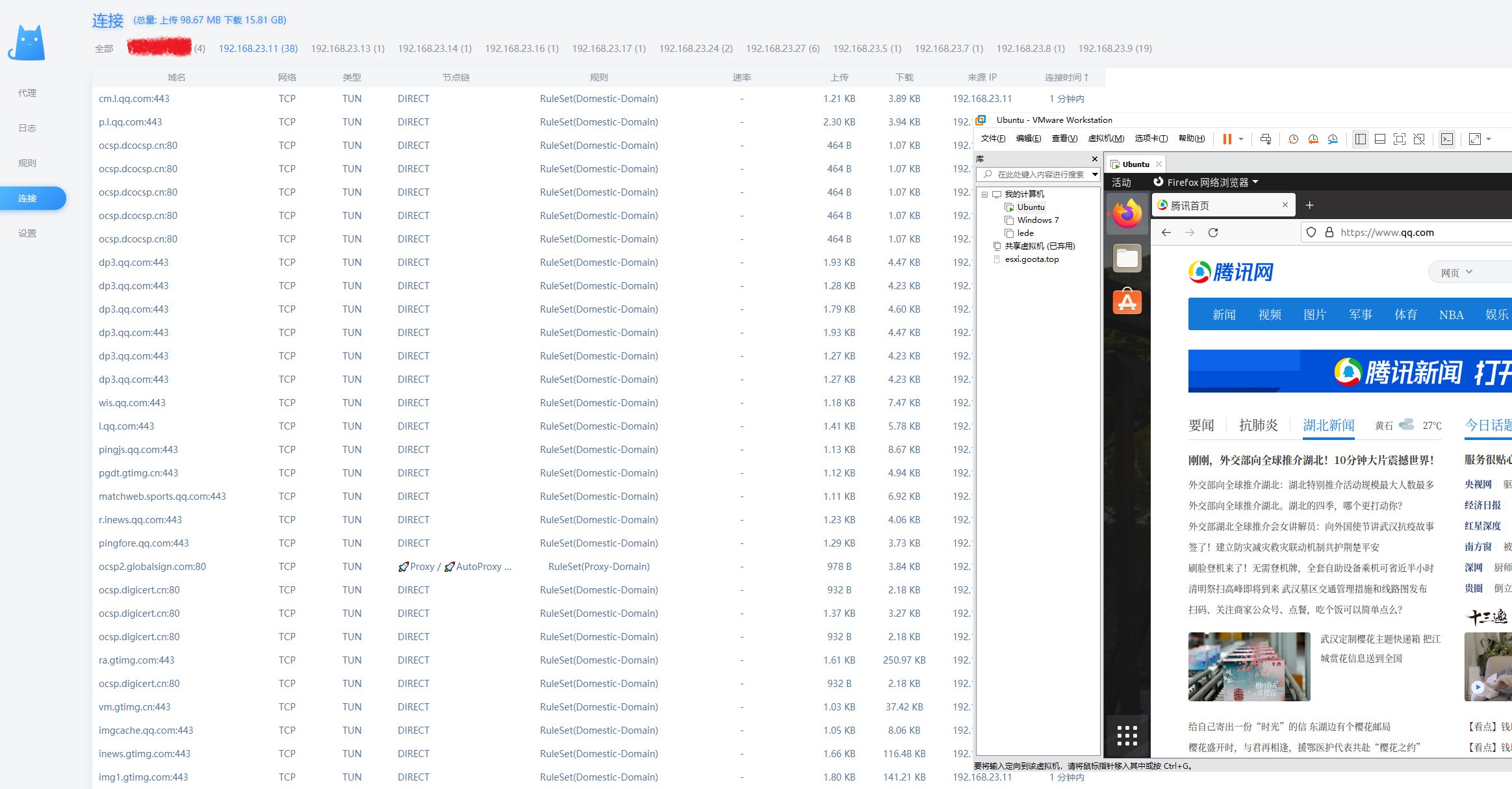Open the VMware Snapshot Manager
This screenshot has height=789, width=1512.
click(x=1333, y=139)
